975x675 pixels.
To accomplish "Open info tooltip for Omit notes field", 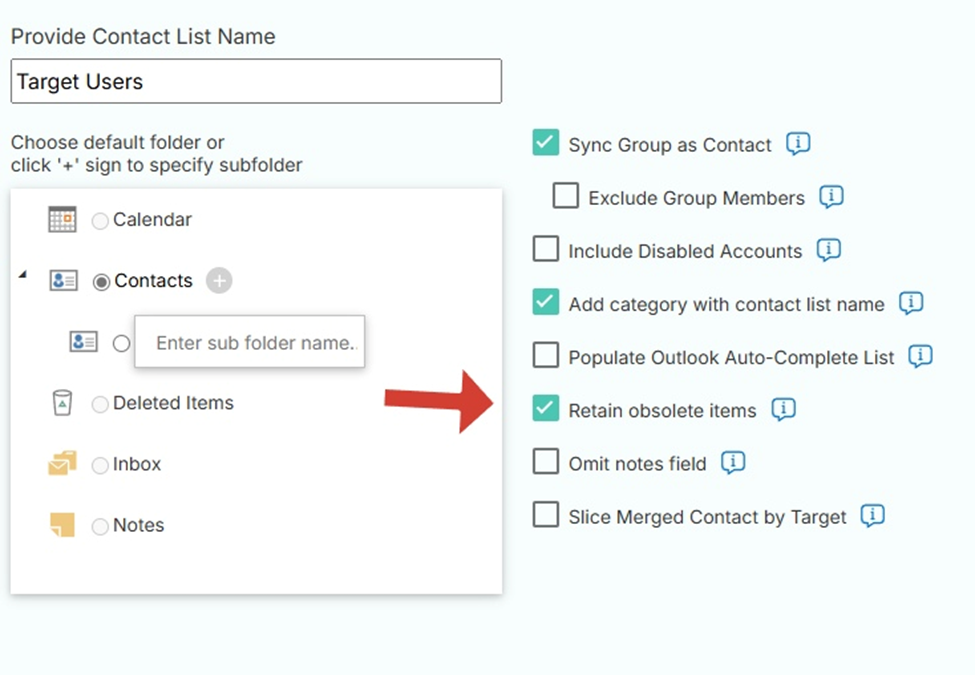I will (x=733, y=462).
